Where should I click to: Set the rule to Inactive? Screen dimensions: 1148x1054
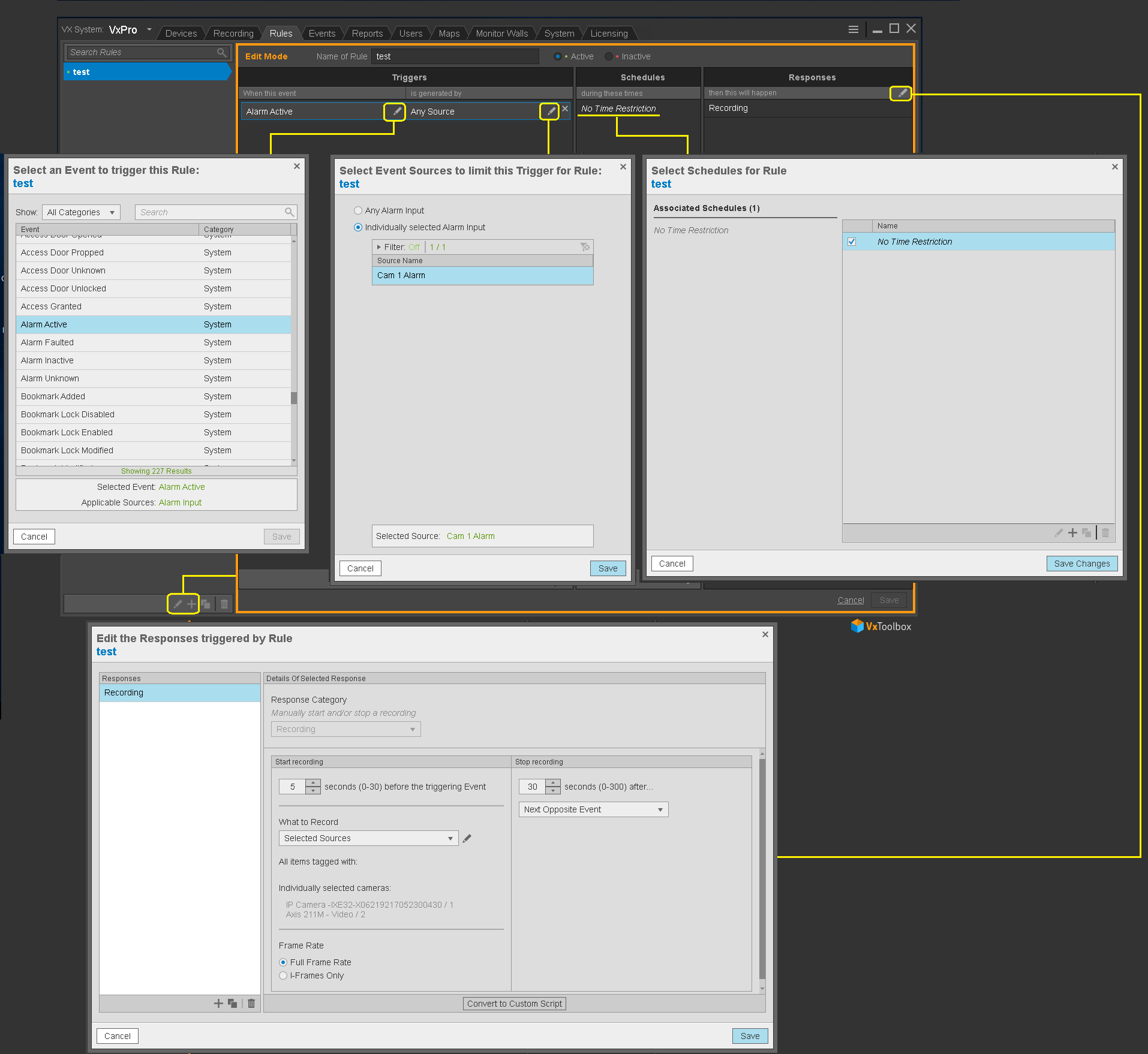609,56
